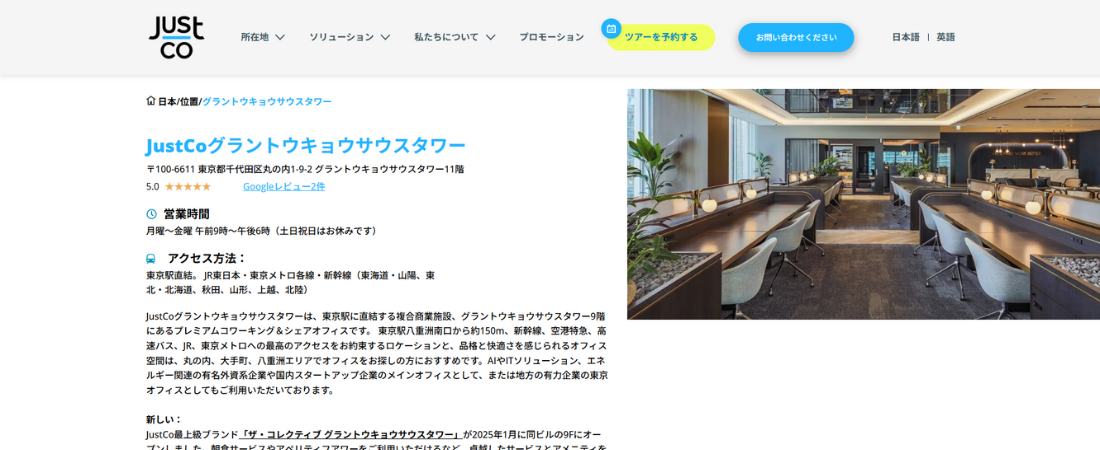
Task: Click the coworking office photo
Action: (864, 204)
